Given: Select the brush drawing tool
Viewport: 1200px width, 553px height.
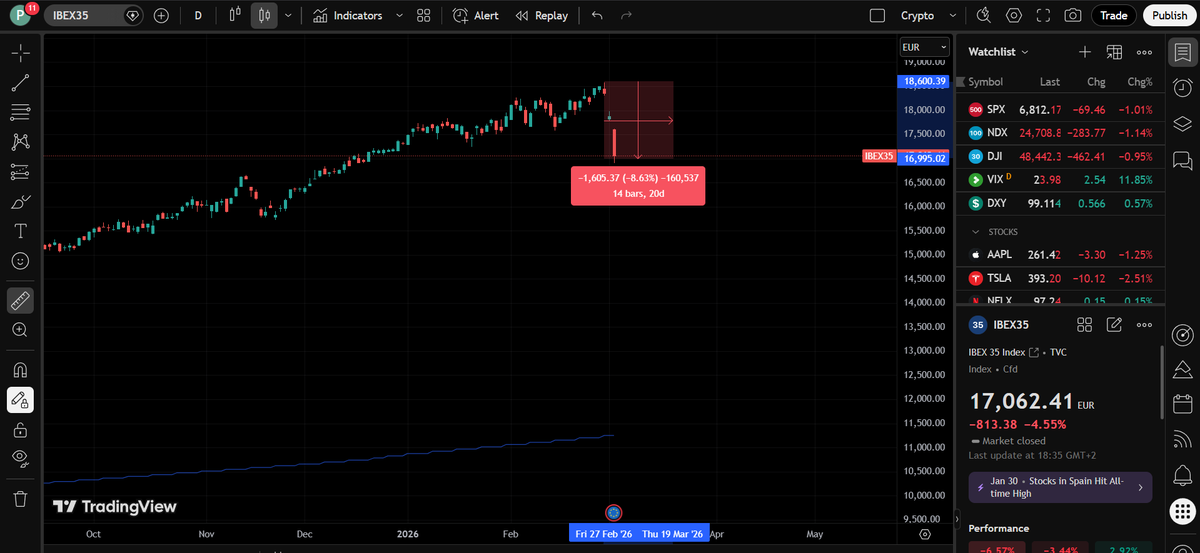Looking at the screenshot, I should click(20, 202).
